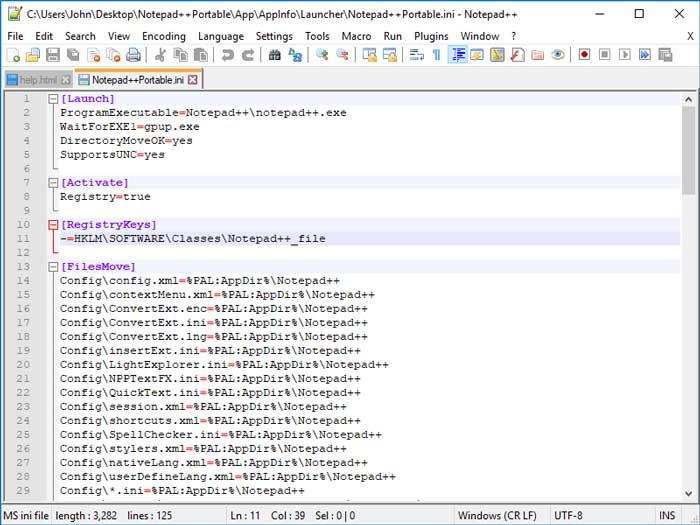Screen dimensions: 700x525
Task: Open the File menu
Action: pos(15,36)
